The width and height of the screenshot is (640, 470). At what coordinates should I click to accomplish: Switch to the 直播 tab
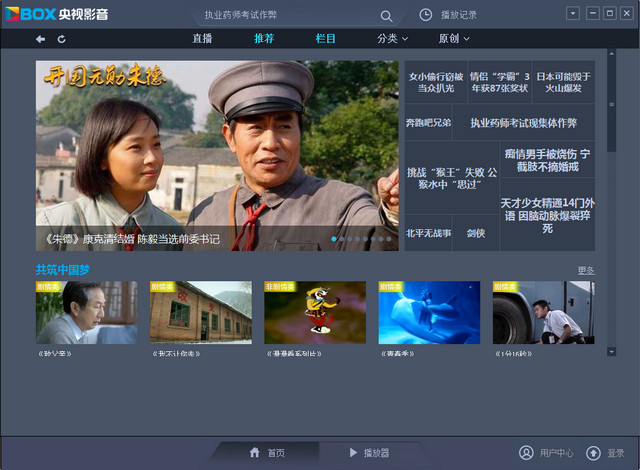pyautogui.click(x=202, y=39)
